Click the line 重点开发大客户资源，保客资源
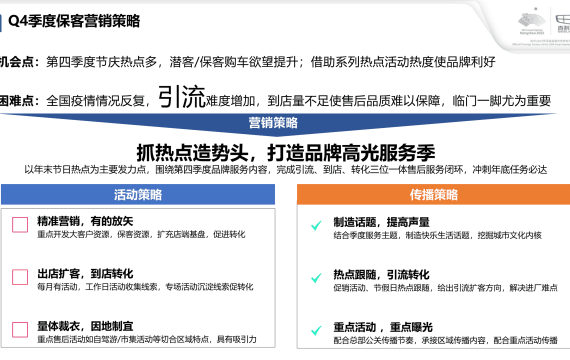The image size is (570, 360). (141, 235)
